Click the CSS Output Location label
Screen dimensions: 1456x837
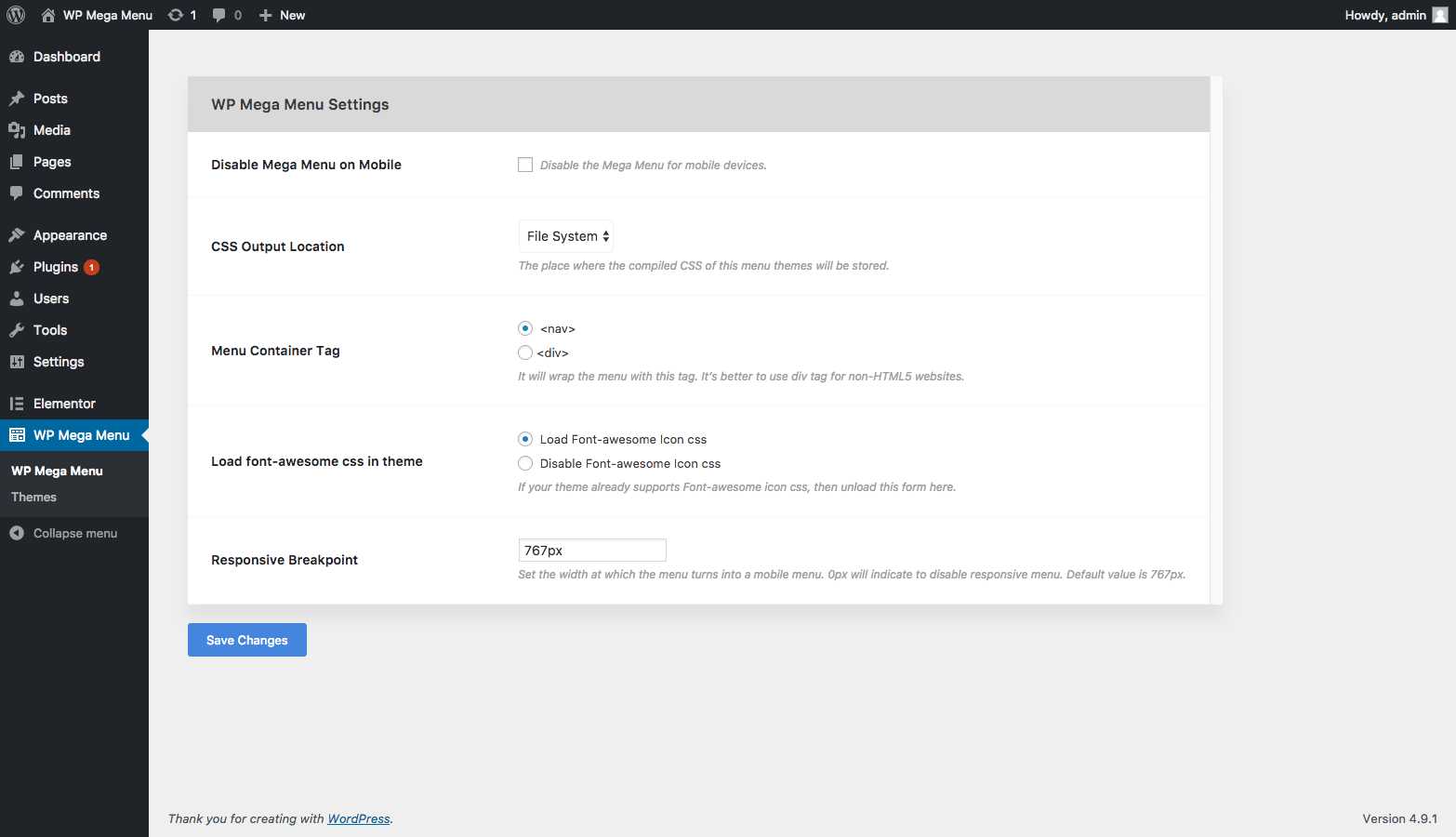click(278, 246)
